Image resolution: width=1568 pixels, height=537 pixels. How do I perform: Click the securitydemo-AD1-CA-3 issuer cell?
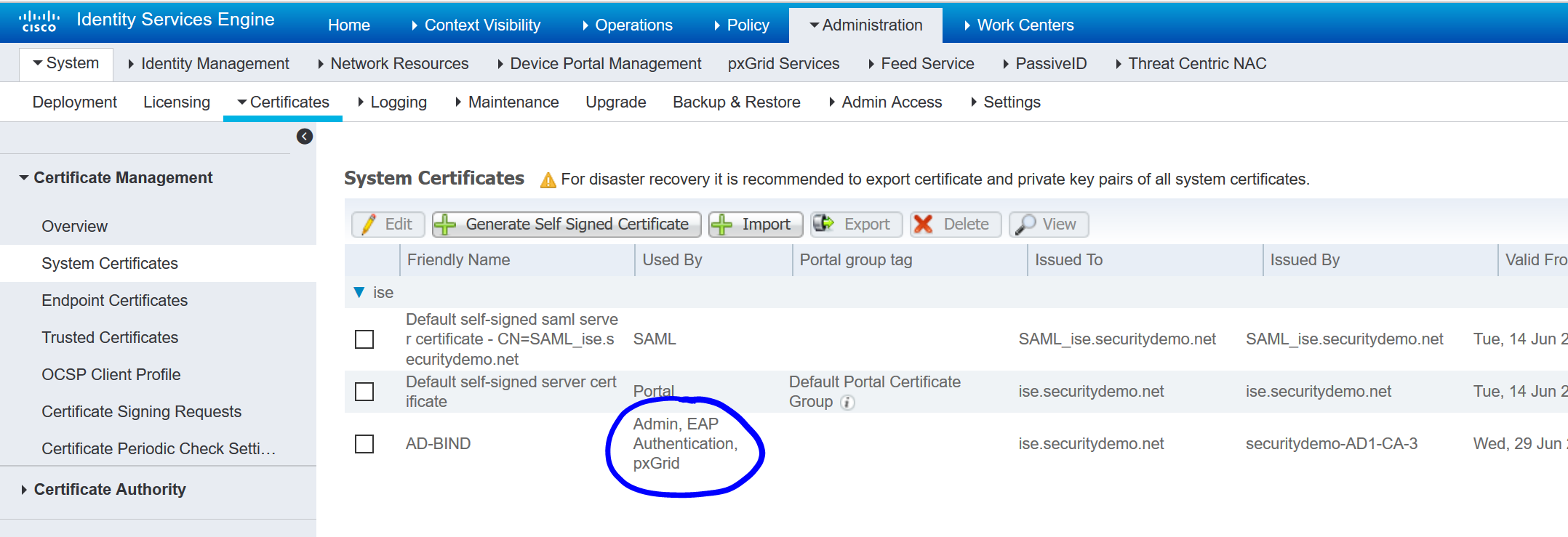(1332, 444)
